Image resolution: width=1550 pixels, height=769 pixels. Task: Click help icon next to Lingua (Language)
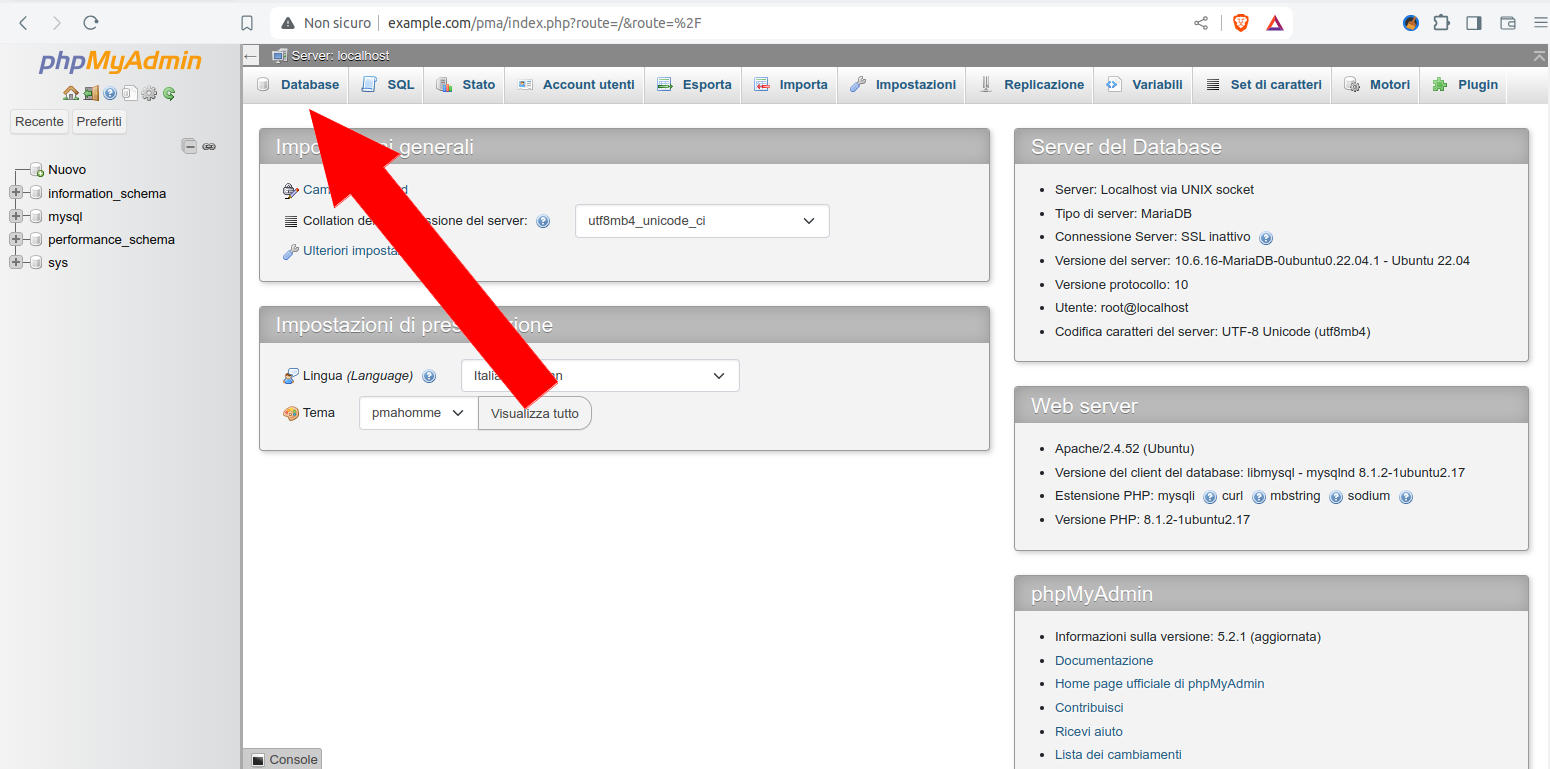pos(429,377)
